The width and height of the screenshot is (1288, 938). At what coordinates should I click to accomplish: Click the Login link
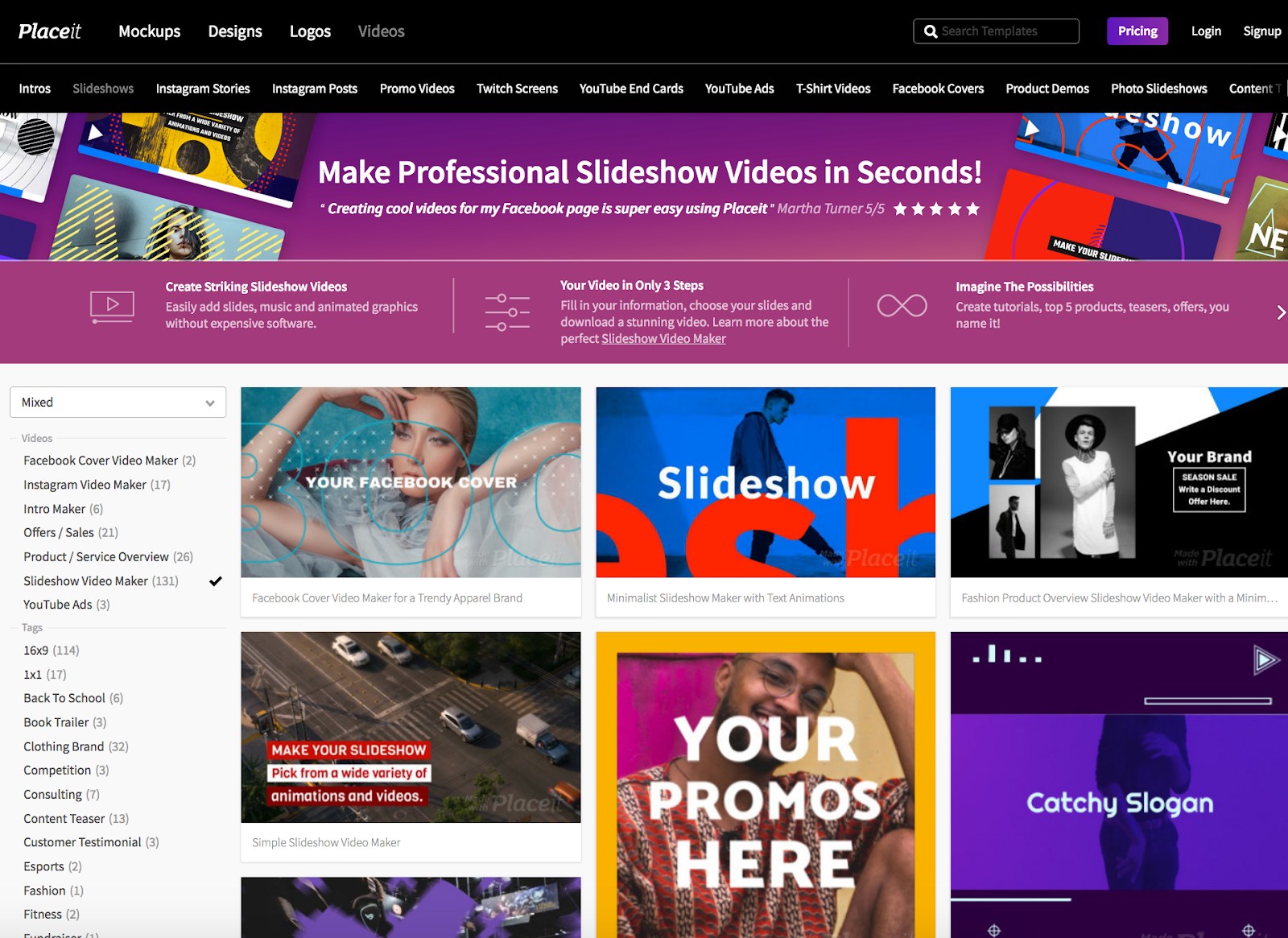click(x=1206, y=31)
